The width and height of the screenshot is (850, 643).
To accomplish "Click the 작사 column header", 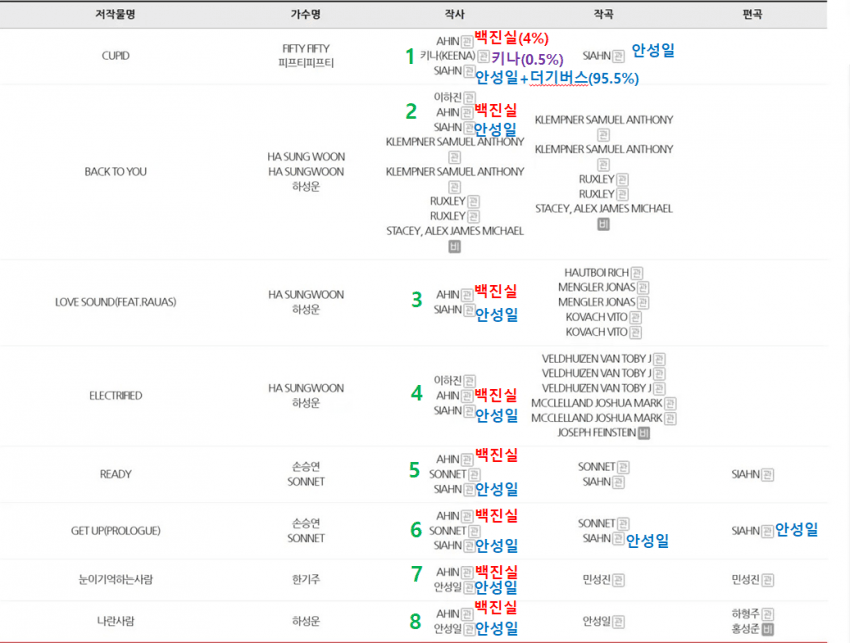I will pyautogui.click(x=454, y=15).
